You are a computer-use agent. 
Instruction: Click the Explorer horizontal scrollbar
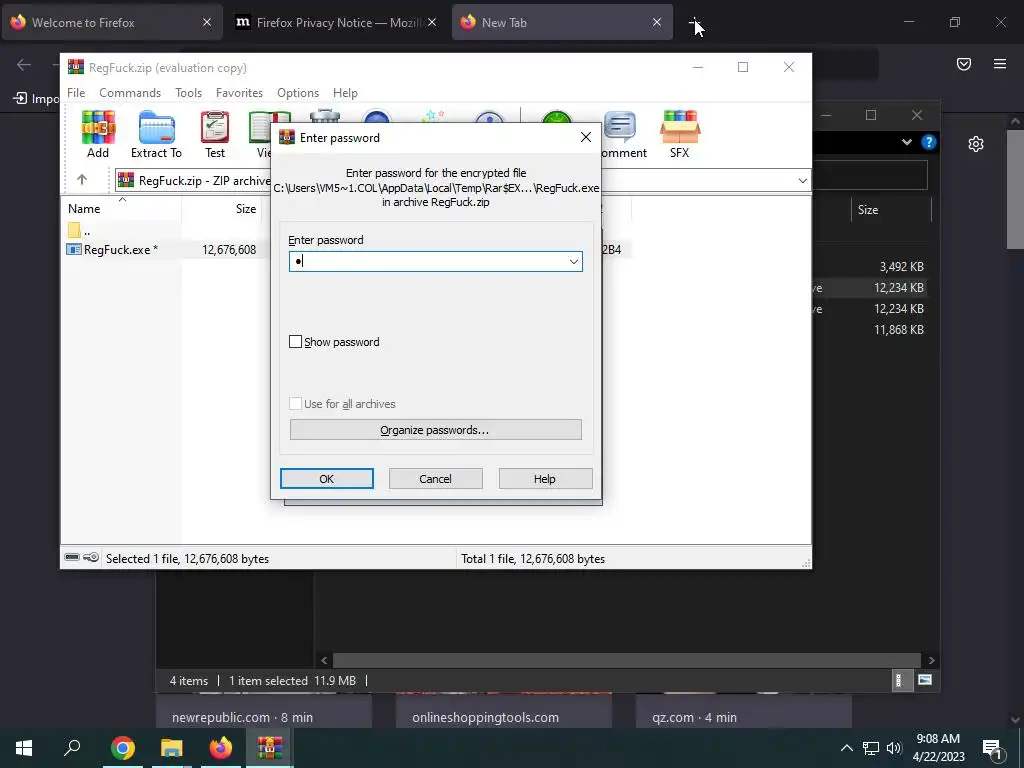tap(627, 660)
